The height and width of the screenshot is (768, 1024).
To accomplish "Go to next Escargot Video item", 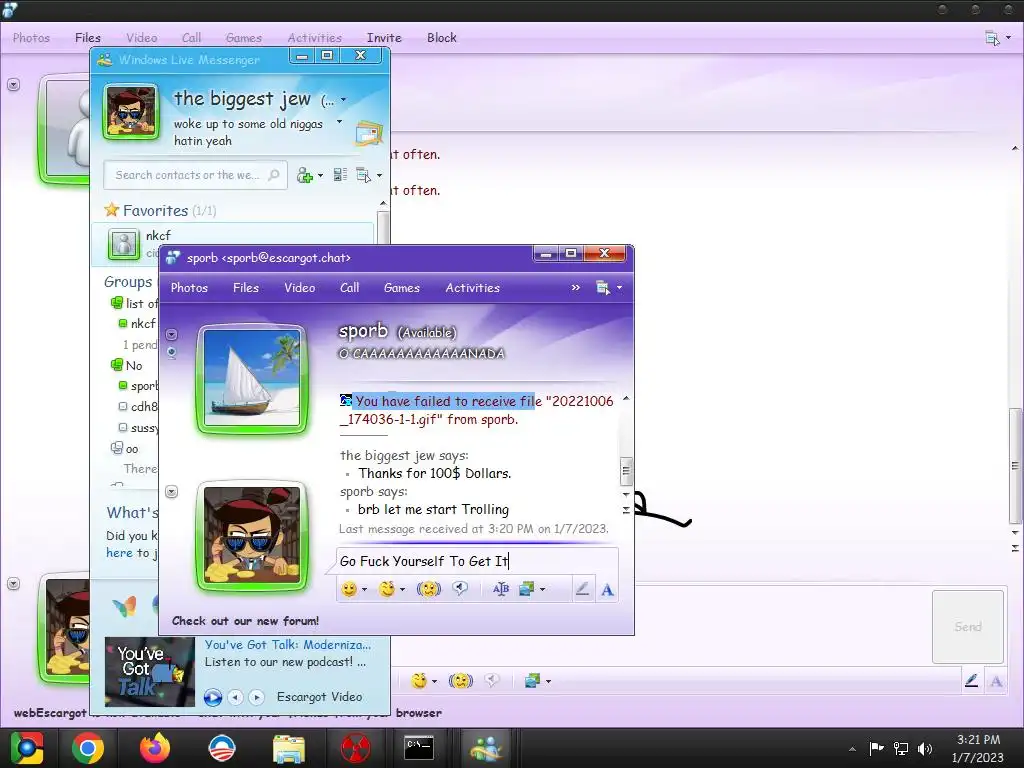I will tap(257, 697).
